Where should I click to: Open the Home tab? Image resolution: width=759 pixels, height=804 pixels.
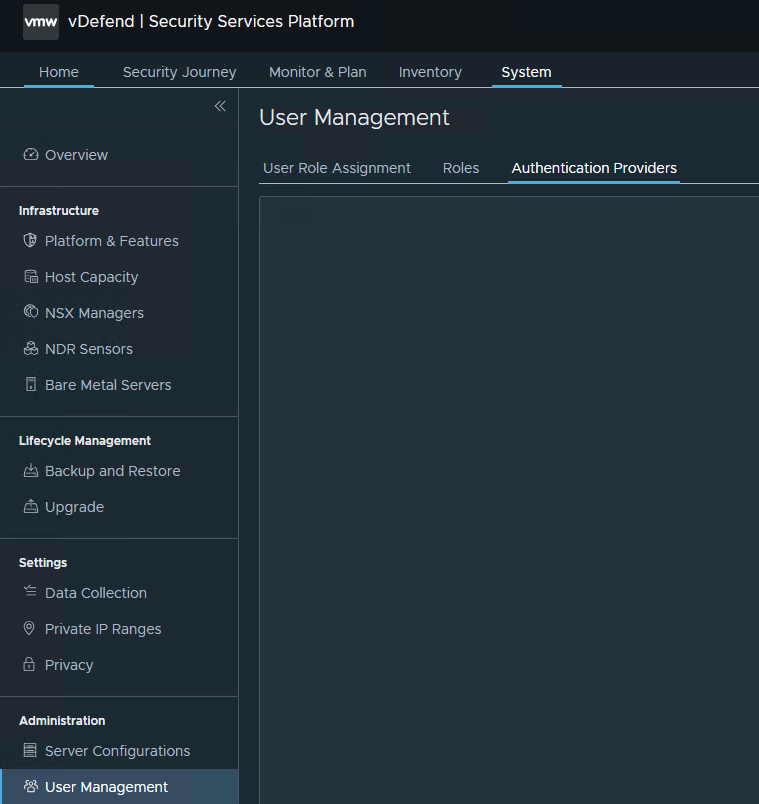click(x=59, y=72)
